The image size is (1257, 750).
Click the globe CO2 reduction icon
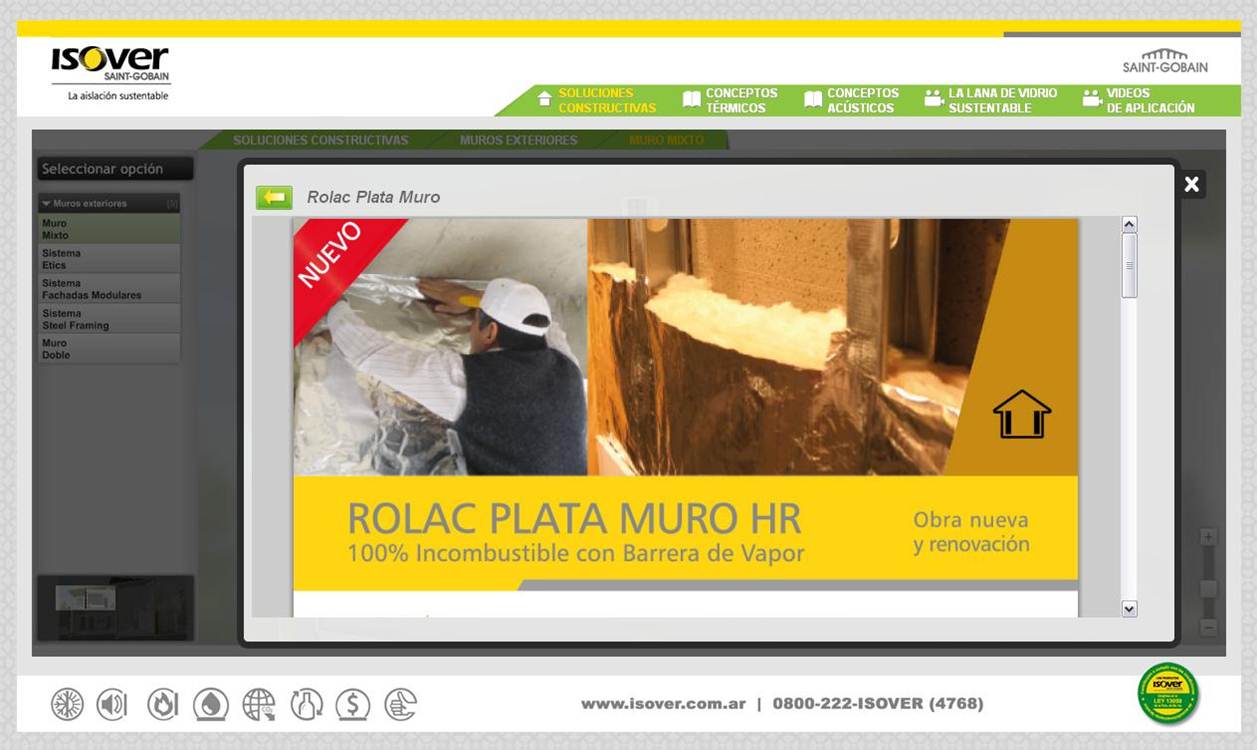point(259,705)
